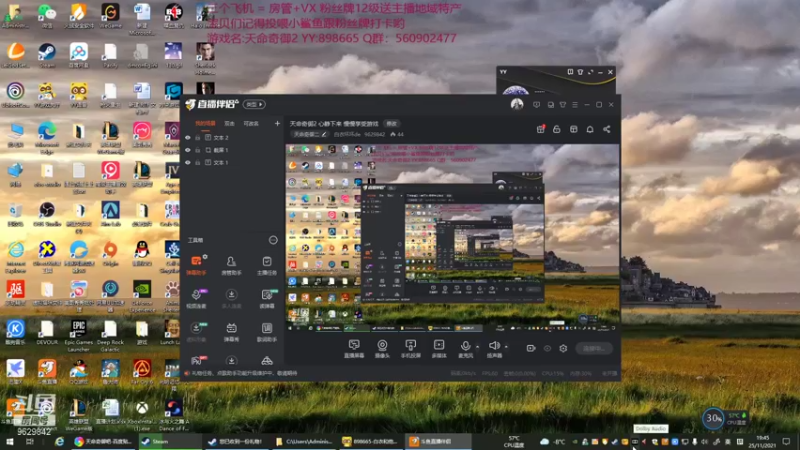The width and height of the screenshot is (800, 450).
Task: Add 直播屏幕 screen capture source
Action: [x=354, y=349]
